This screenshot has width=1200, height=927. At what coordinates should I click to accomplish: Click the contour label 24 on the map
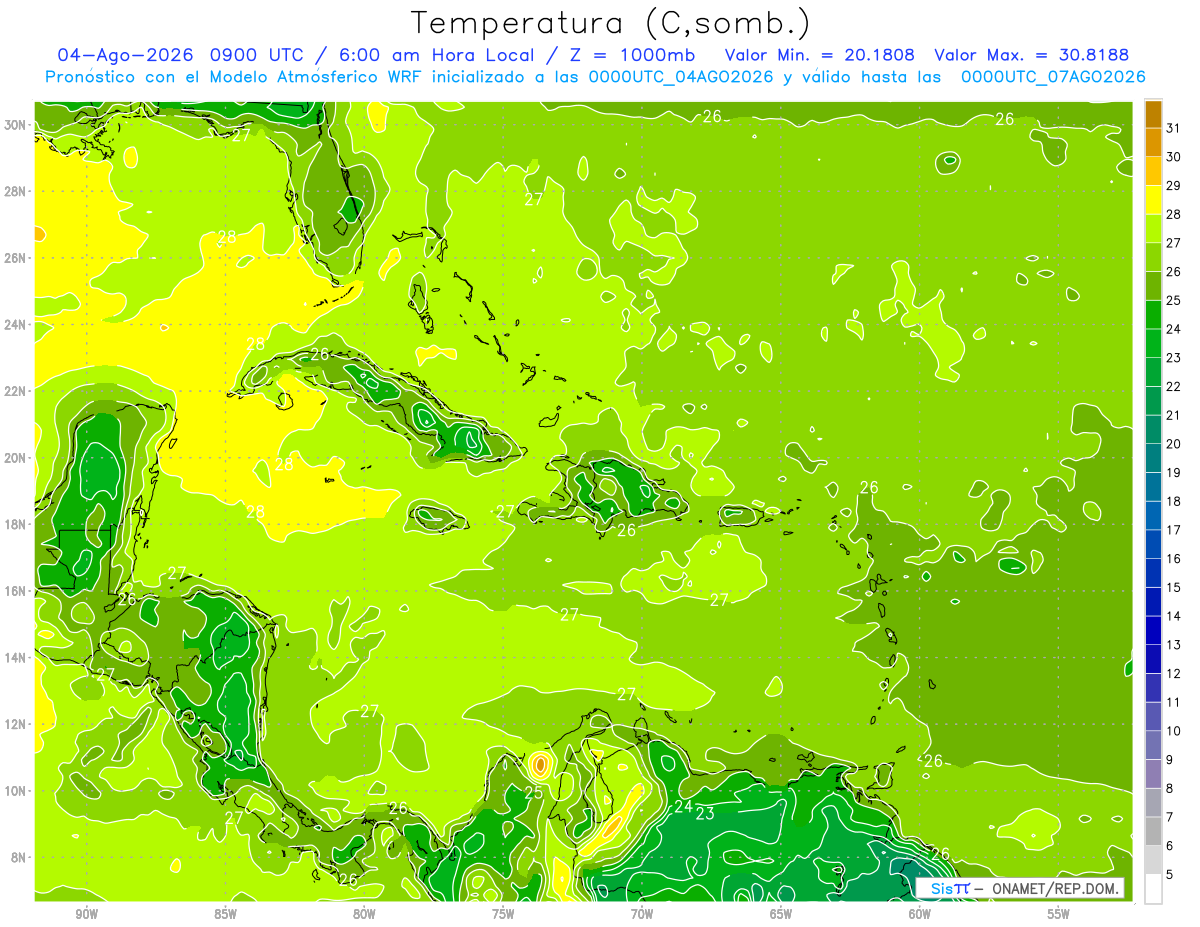pos(683,806)
